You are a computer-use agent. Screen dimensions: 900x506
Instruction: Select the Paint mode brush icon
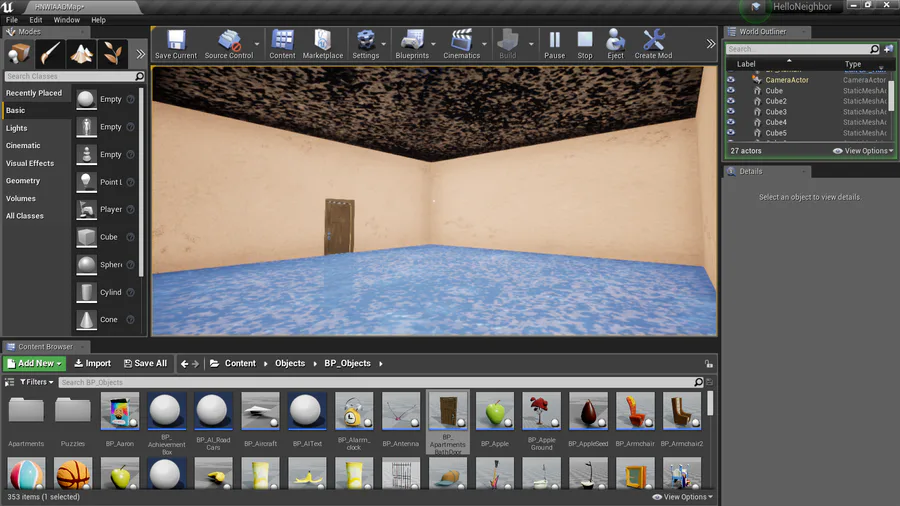pos(50,54)
